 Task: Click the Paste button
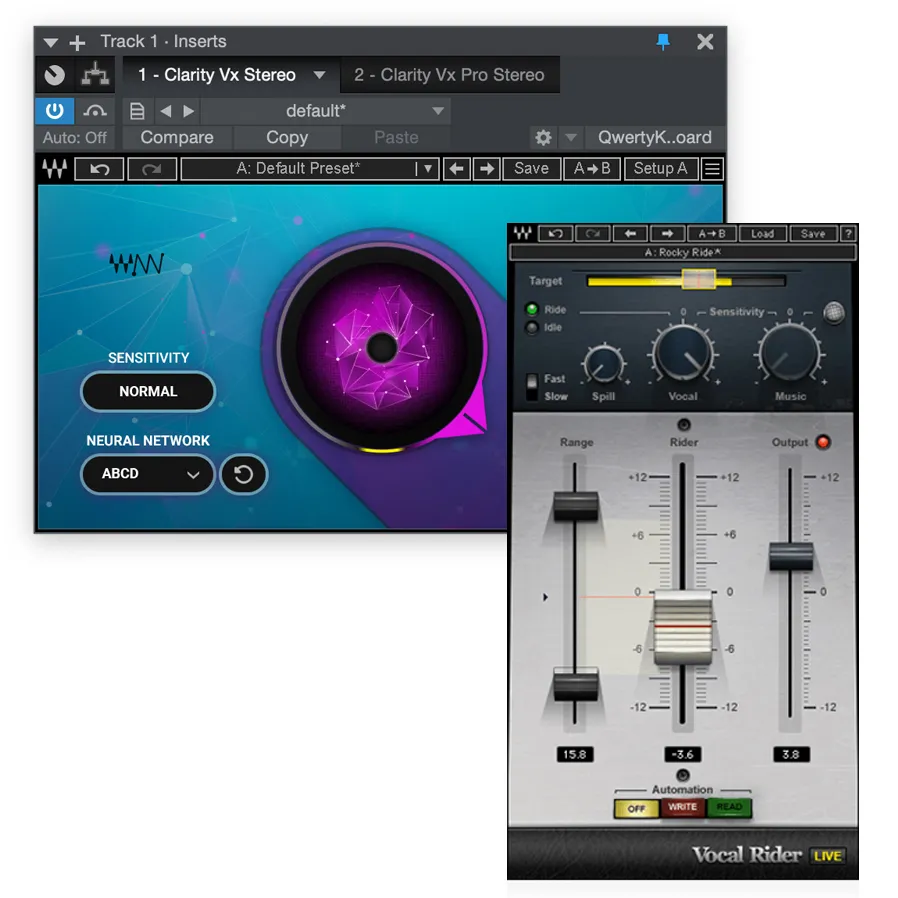(396, 137)
